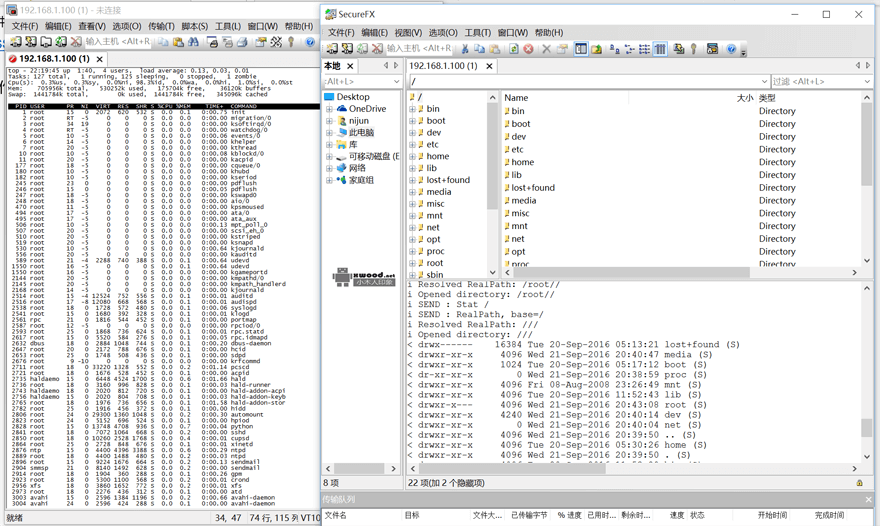The width and height of the screenshot is (880, 526).
Task: Select the lost+found folder in file list
Action: pyautogui.click(x=533, y=187)
